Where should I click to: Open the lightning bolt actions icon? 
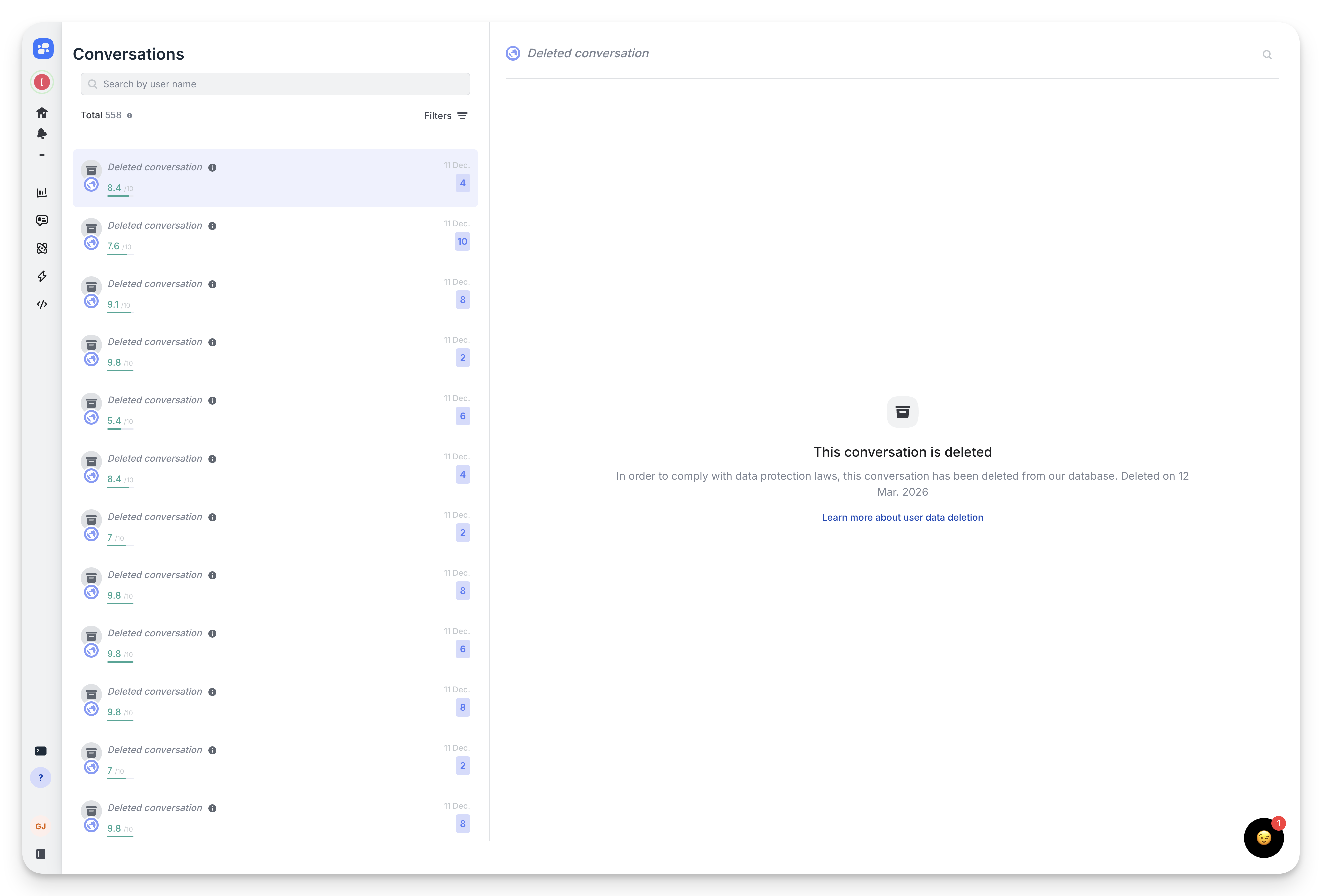tap(42, 277)
